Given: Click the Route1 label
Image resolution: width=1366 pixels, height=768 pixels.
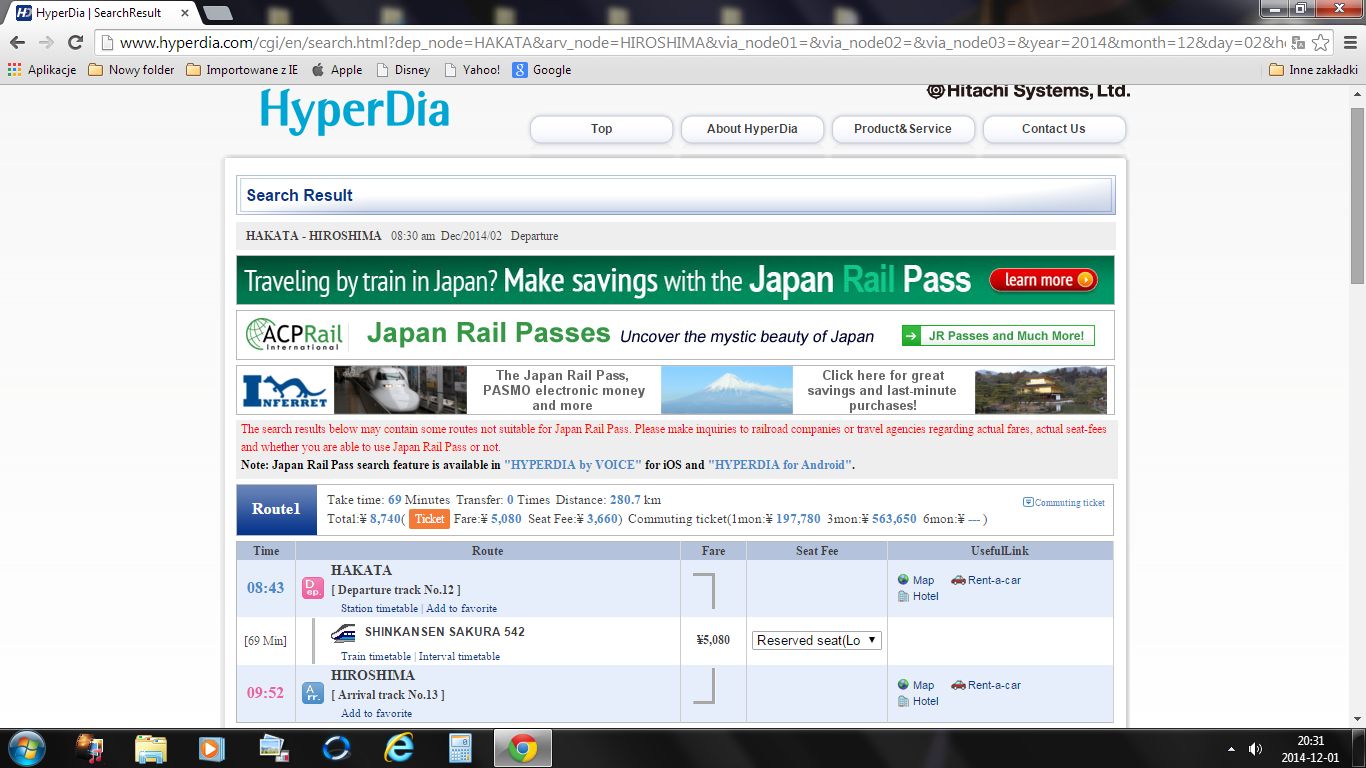Looking at the screenshot, I should (277, 509).
